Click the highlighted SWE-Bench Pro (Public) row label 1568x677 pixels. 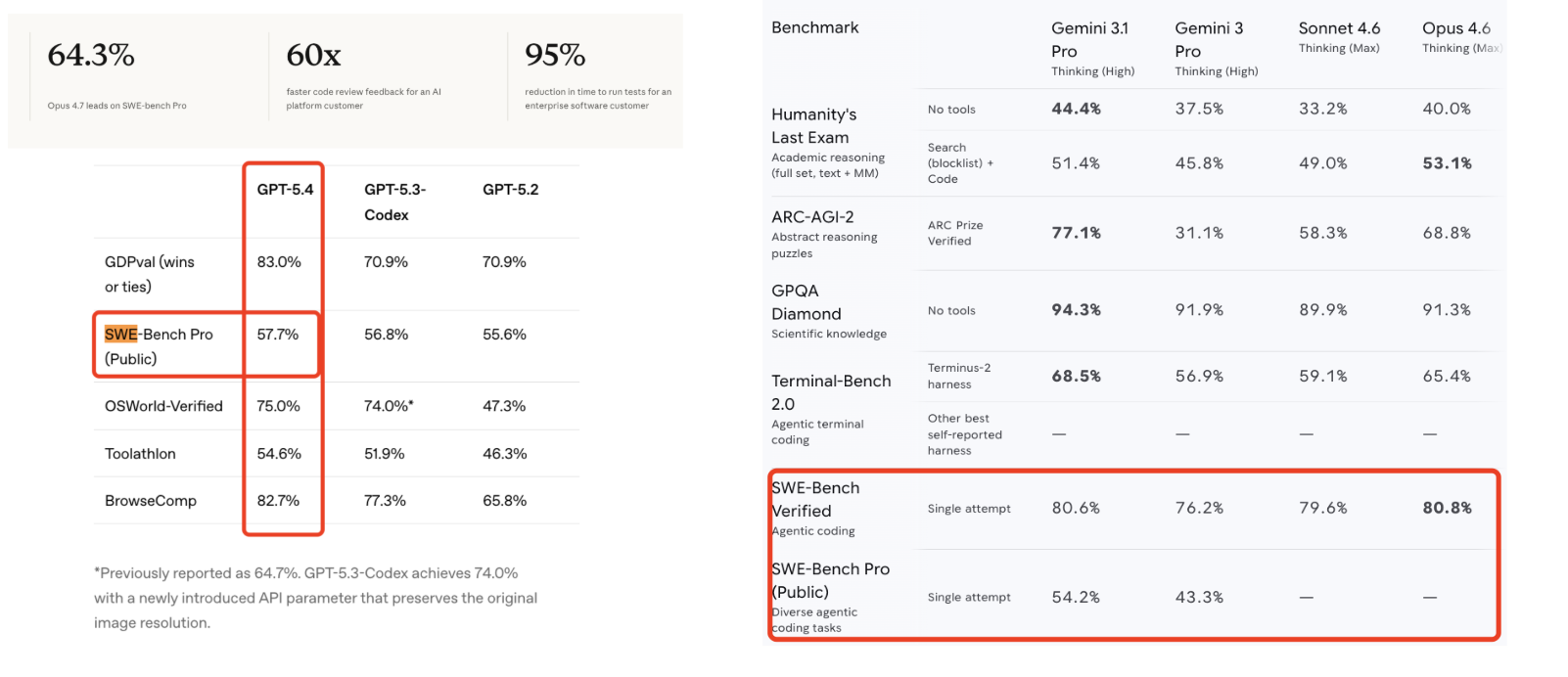[158, 346]
